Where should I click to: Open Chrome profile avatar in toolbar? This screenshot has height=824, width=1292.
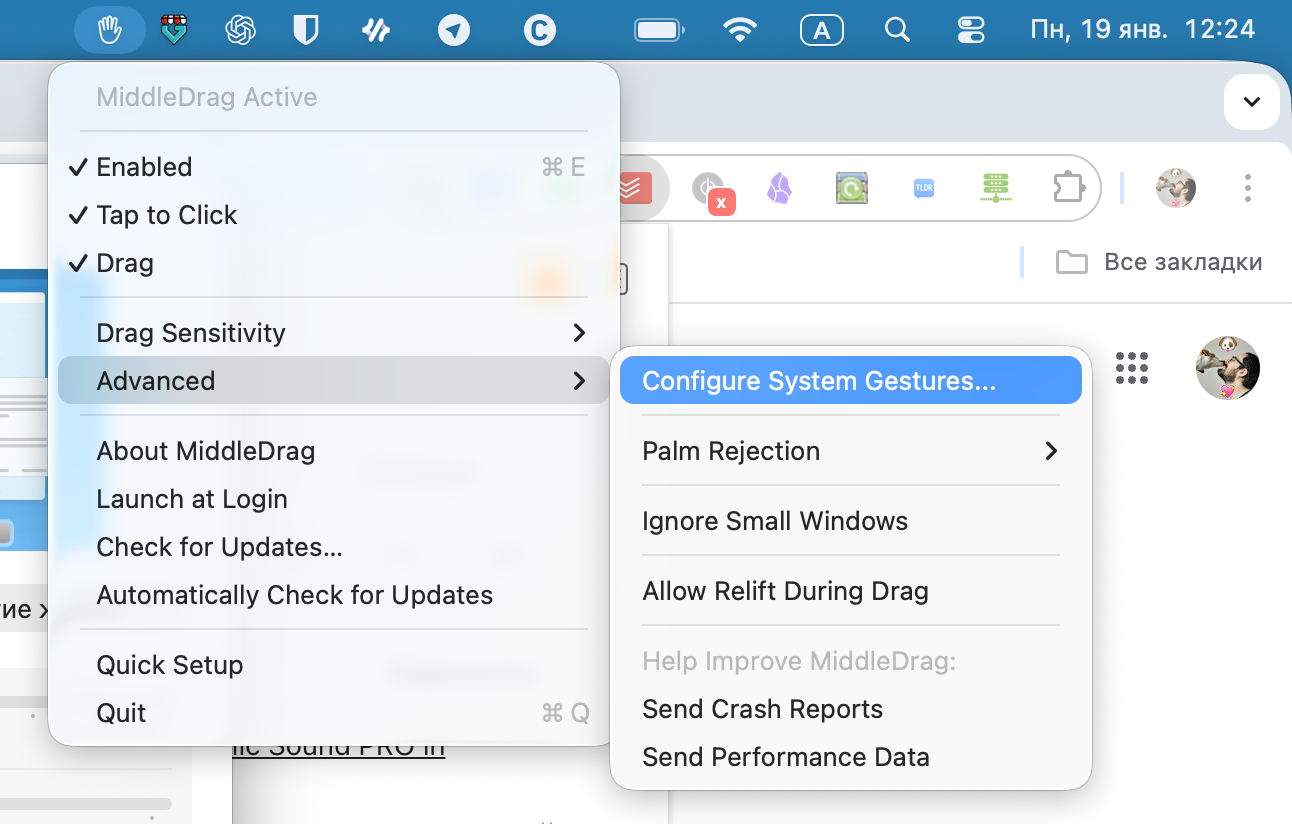coord(1176,188)
